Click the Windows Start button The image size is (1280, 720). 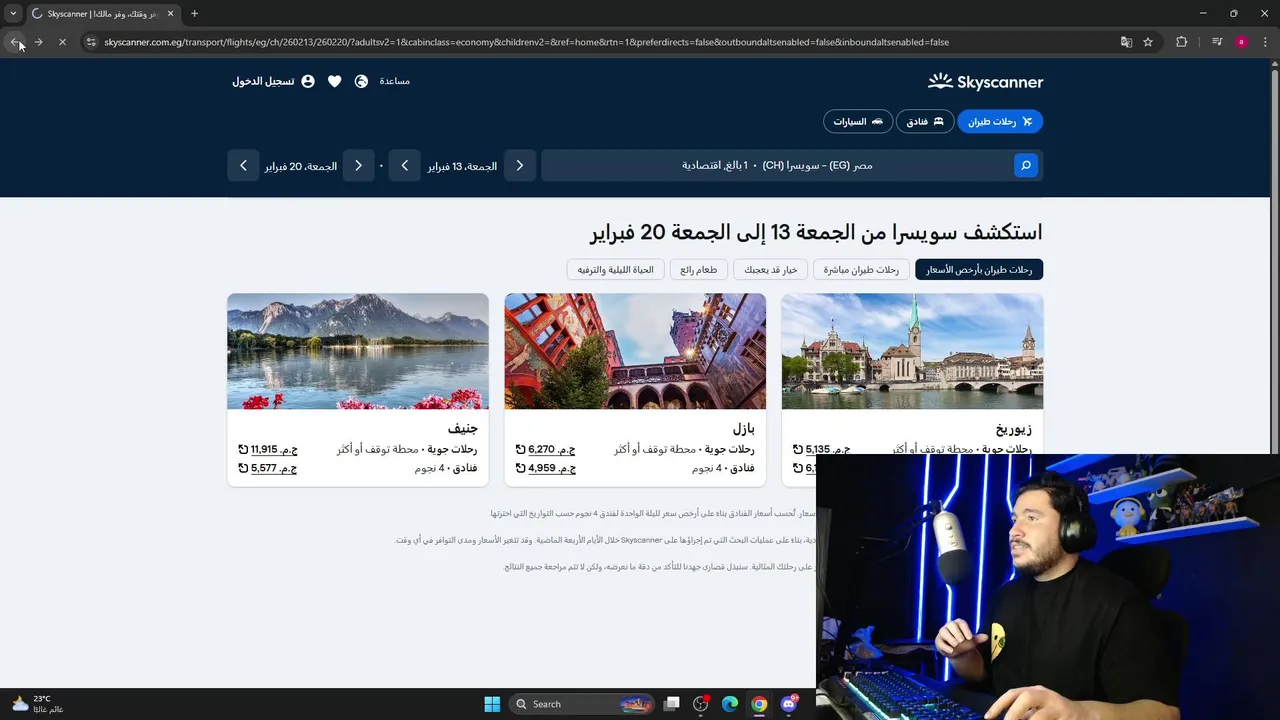click(x=492, y=704)
